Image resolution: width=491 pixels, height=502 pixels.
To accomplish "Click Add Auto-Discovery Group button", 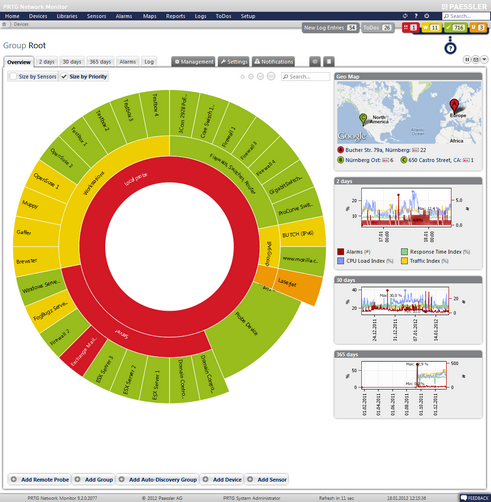I will [x=158, y=479].
